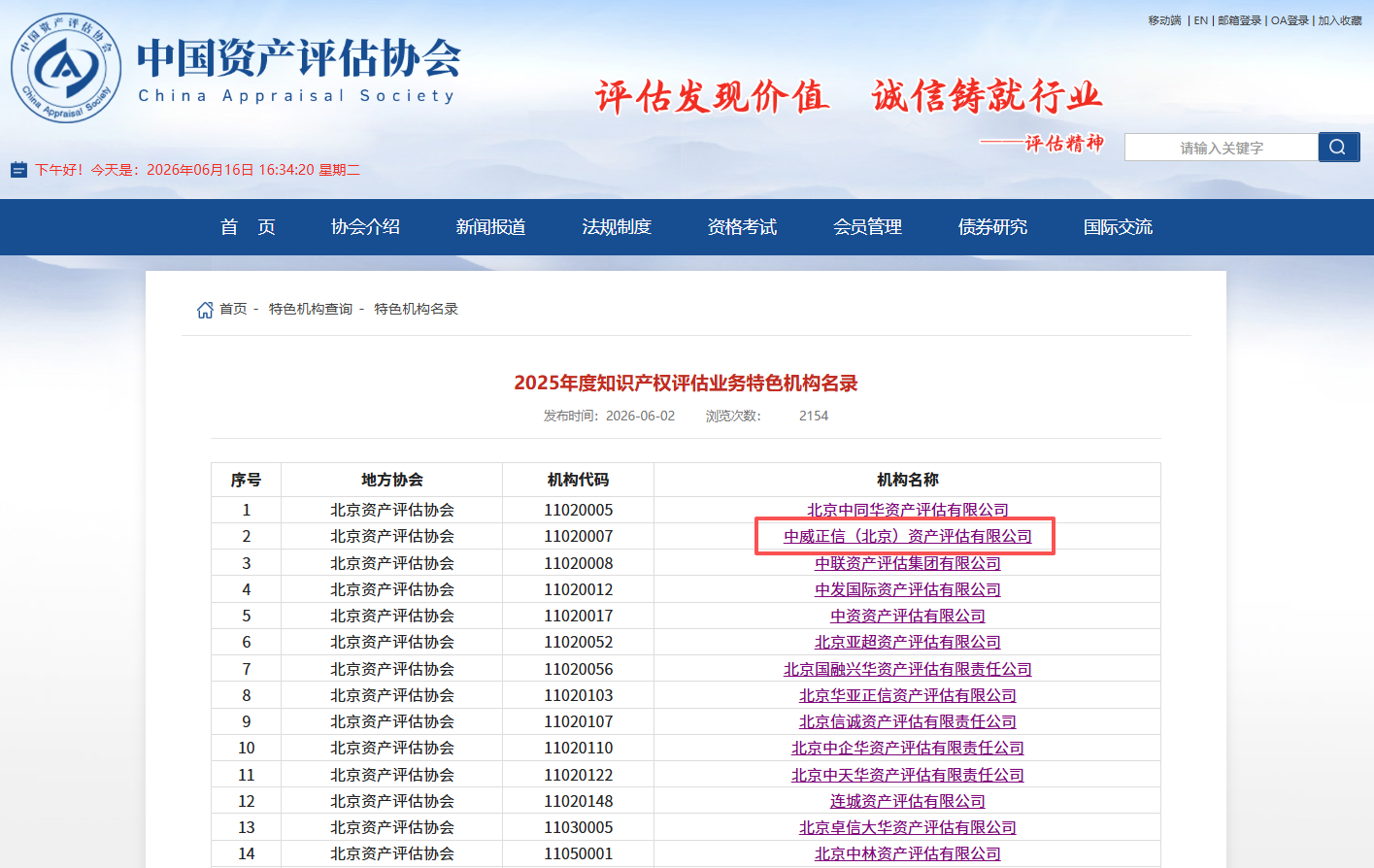Open the 新闻报道 navigation menu
The image size is (1374, 868).
click(x=490, y=227)
